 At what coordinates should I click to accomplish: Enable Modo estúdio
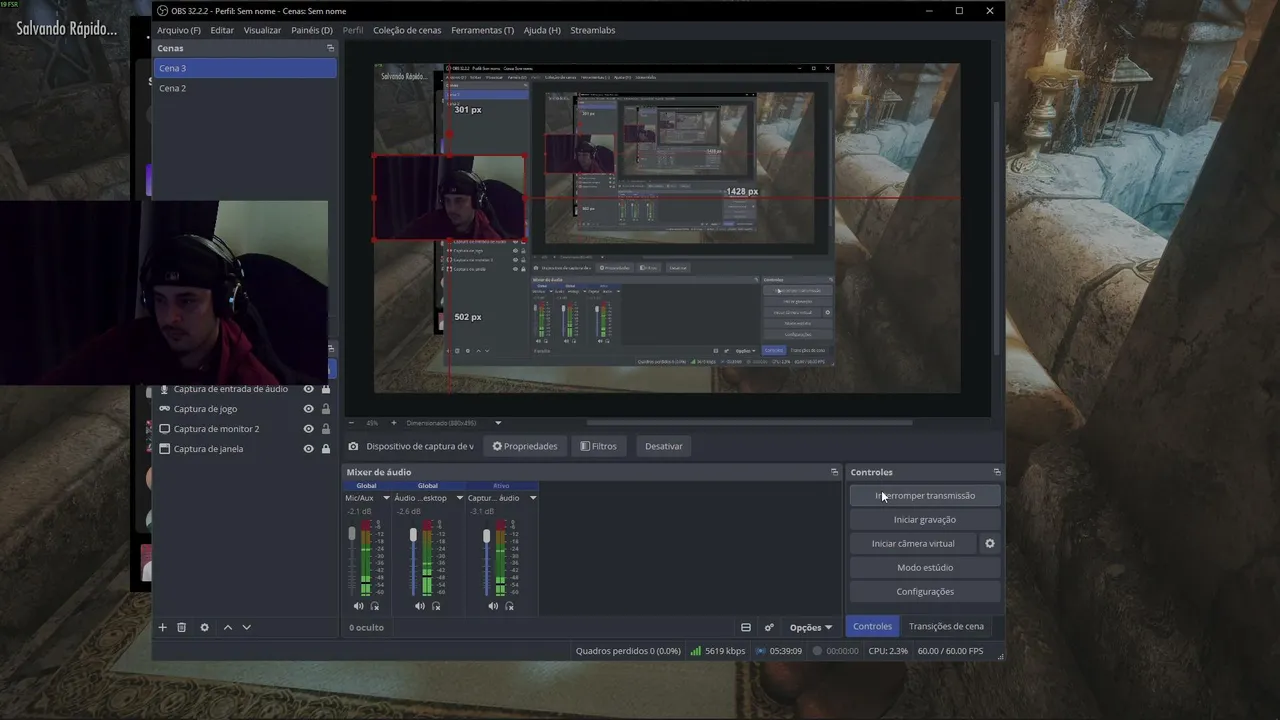point(925,567)
